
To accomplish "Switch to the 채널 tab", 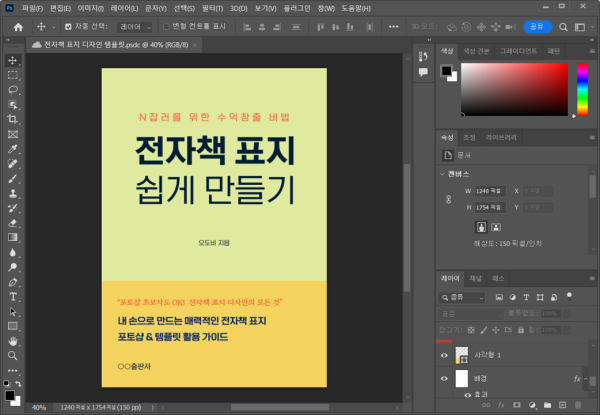I will pos(476,278).
